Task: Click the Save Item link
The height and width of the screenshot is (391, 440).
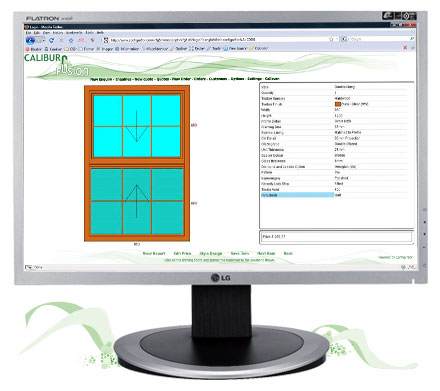Action: (x=240, y=254)
